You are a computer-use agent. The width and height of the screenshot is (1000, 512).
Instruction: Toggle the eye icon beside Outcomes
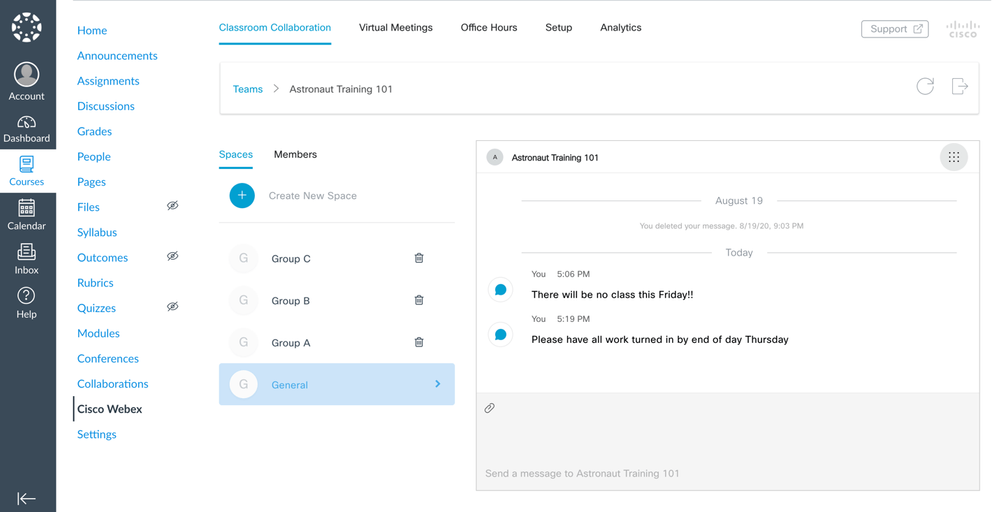pos(172,257)
